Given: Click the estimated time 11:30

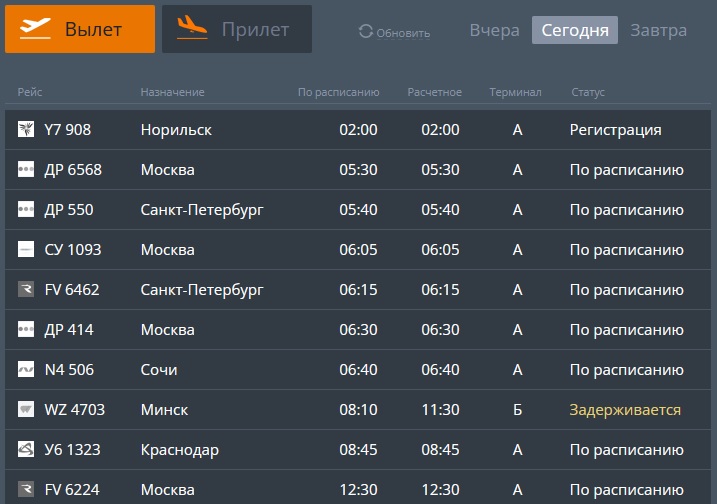Looking at the screenshot, I should (x=440, y=410).
